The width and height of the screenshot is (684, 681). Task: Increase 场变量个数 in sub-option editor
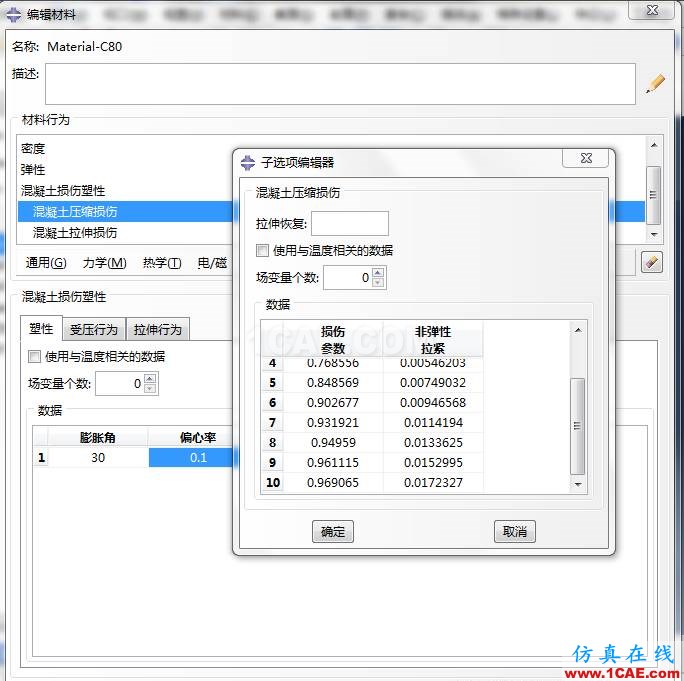point(378,273)
